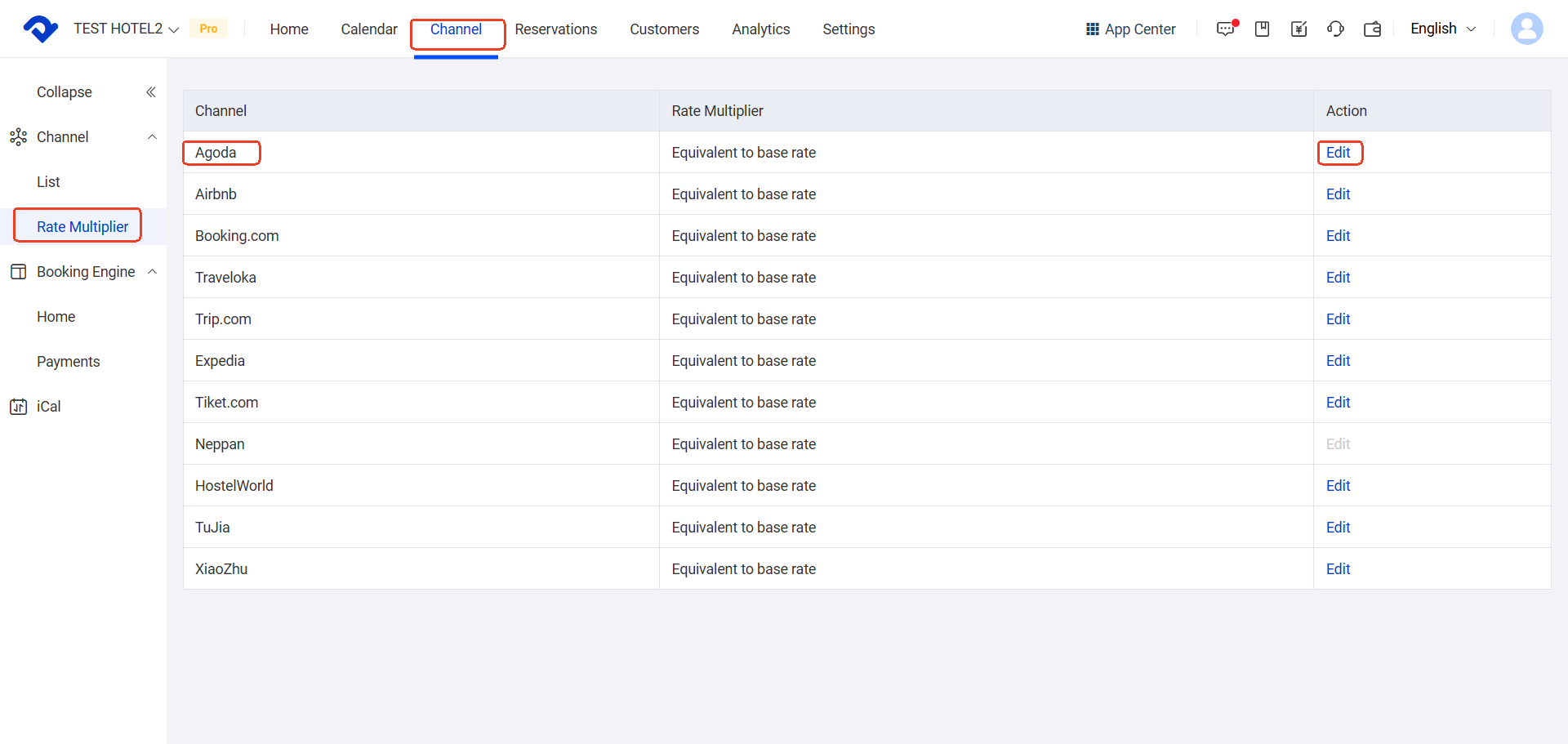This screenshot has width=1568, height=744.
Task: Edit the Expedia rate multiplier
Action: (1339, 361)
